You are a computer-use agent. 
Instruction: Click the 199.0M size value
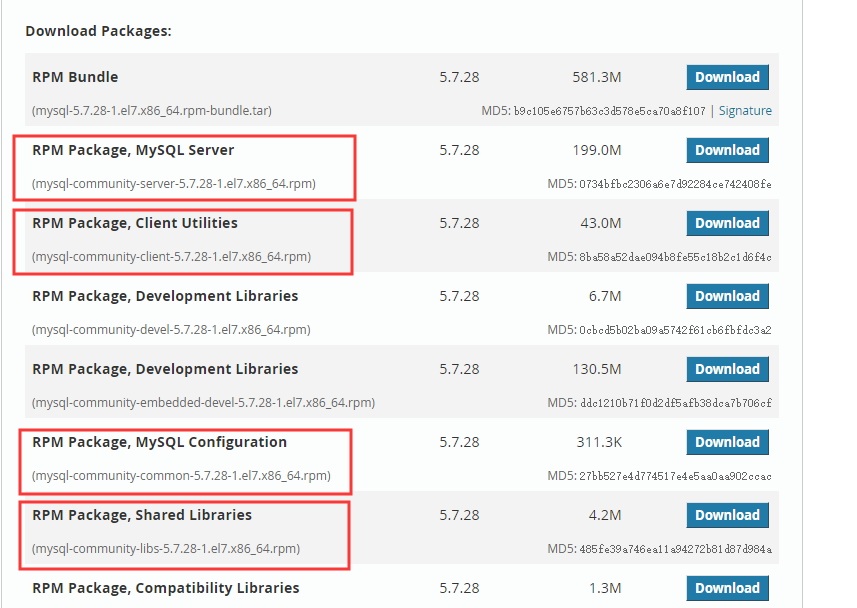597,150
